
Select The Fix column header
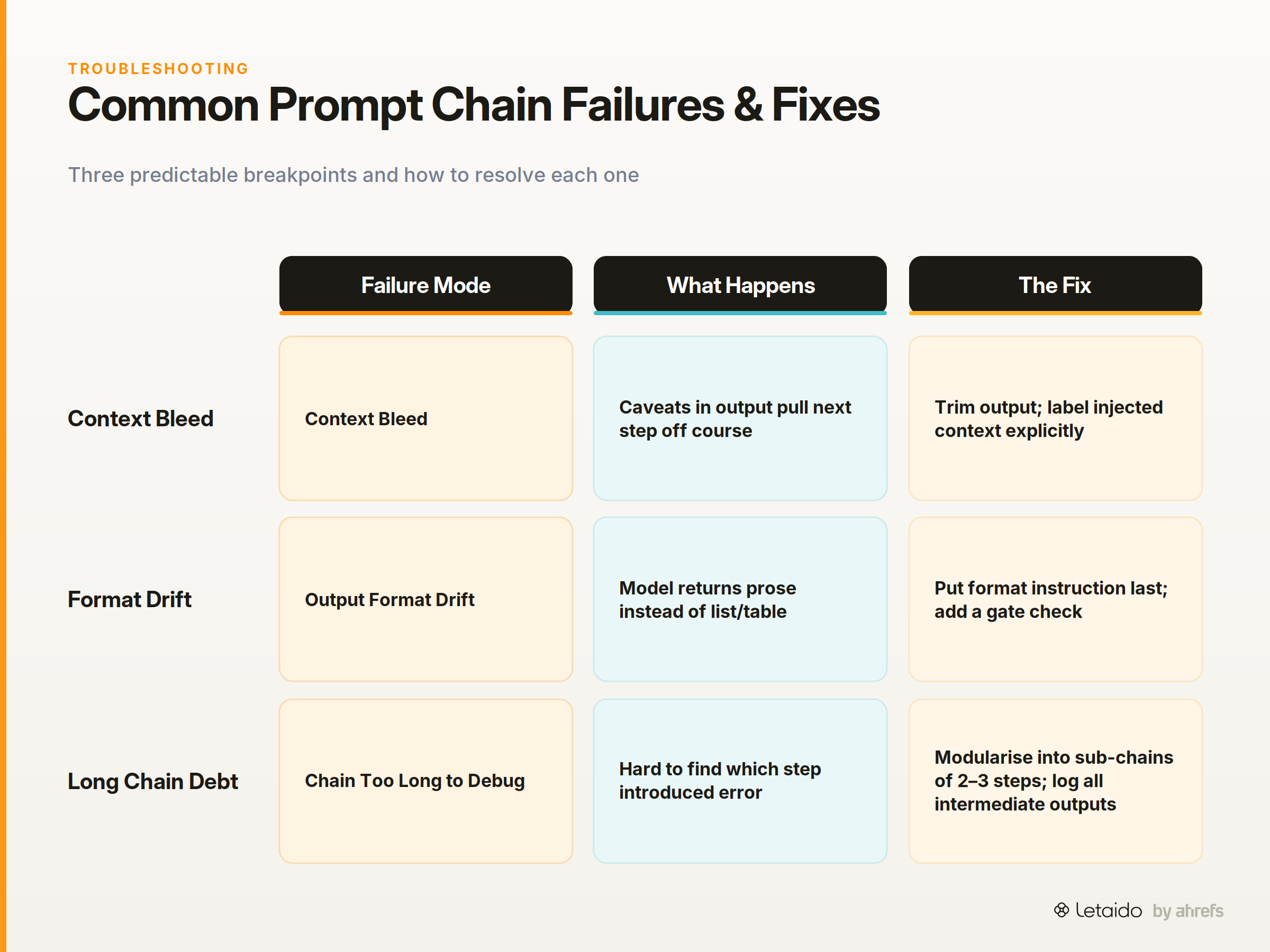point(1055,285)
